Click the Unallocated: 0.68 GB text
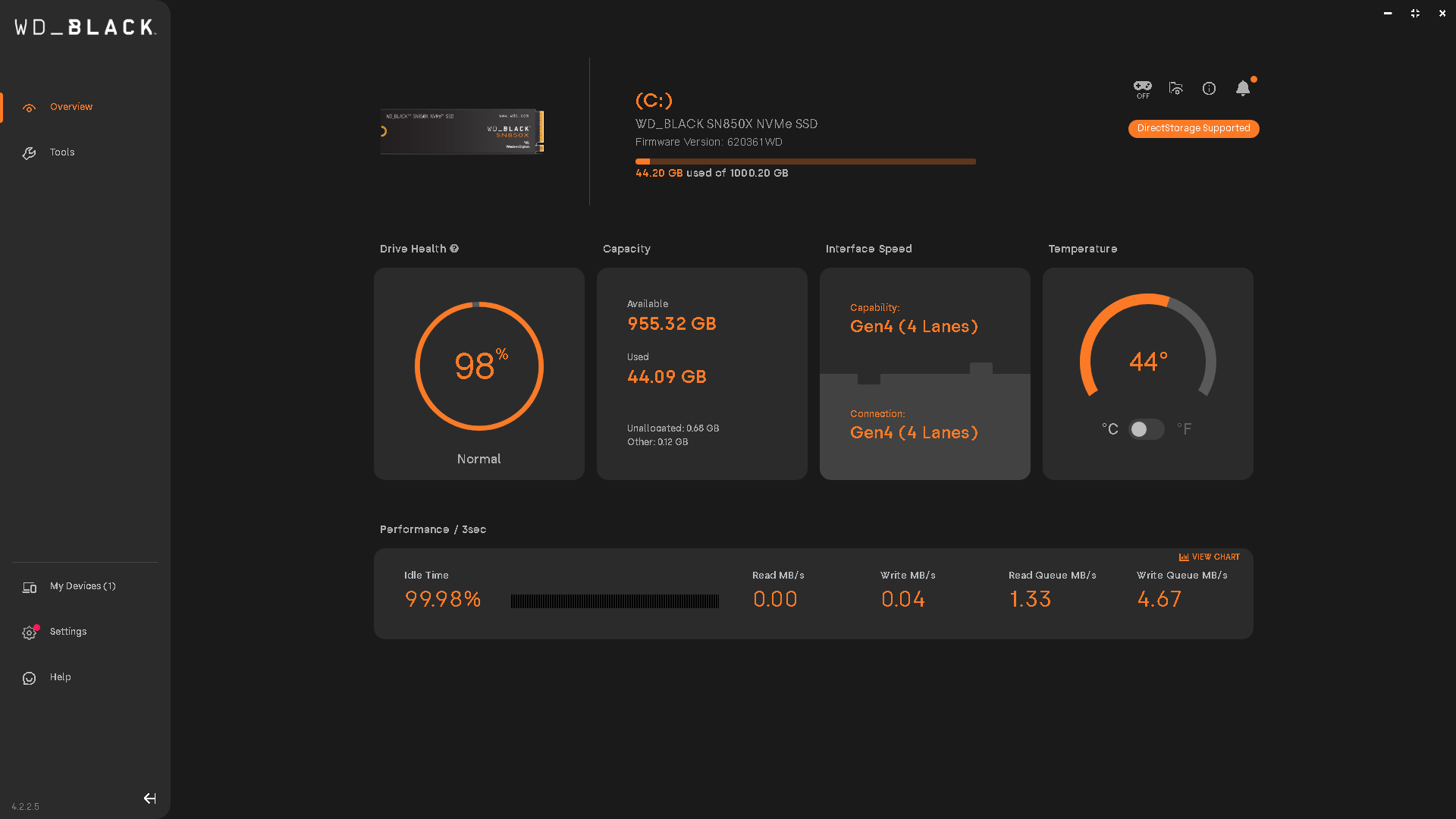Image resolution: width=1456 pixels, height=819 pixels. pyautogui.click(x=673, y=428)
